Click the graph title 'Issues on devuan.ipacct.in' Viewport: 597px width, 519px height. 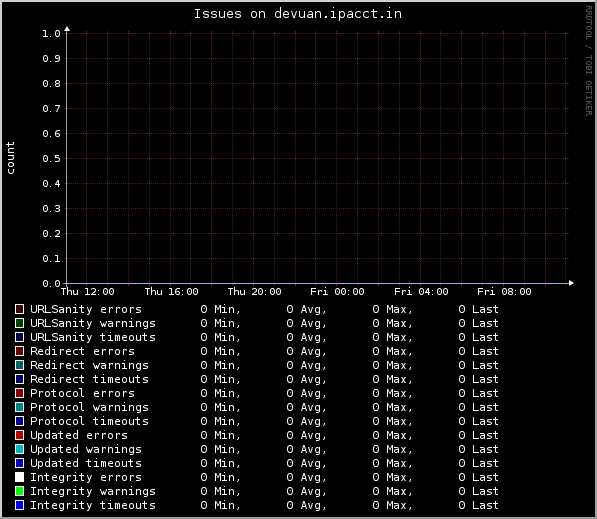298,14
